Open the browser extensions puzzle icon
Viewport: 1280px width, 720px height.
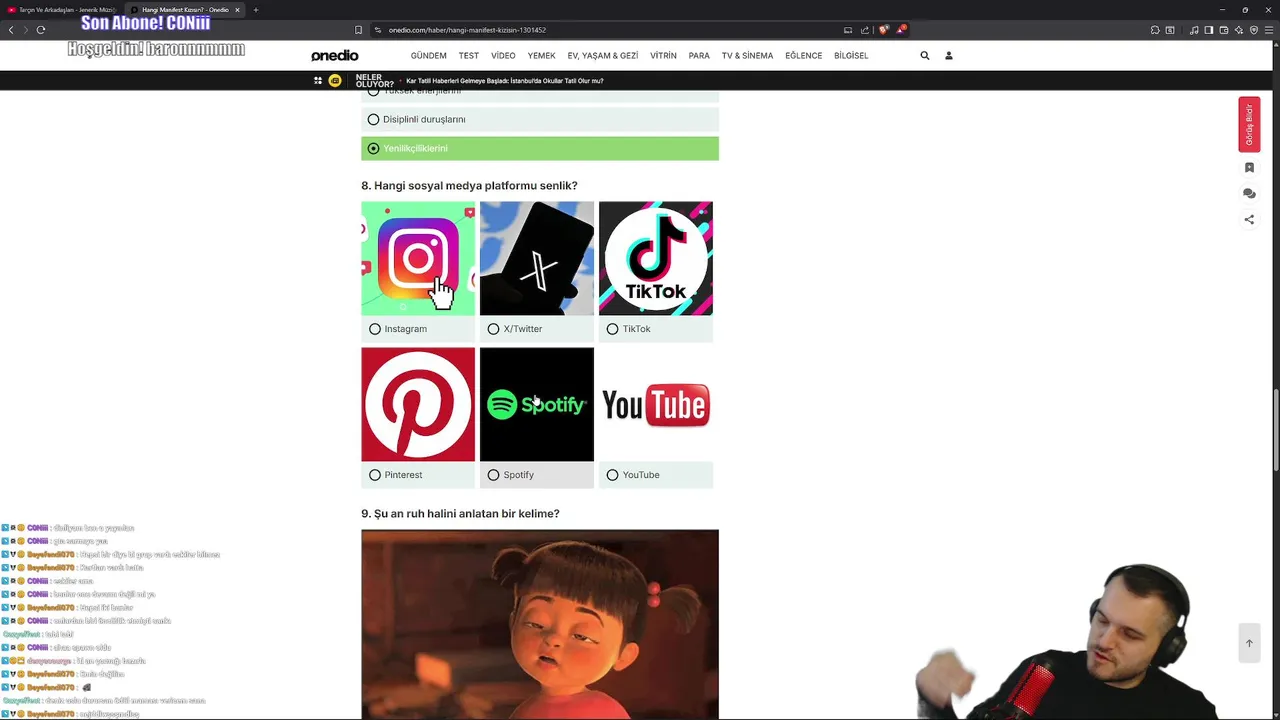pyautogui.click(x=1155, y=30)
